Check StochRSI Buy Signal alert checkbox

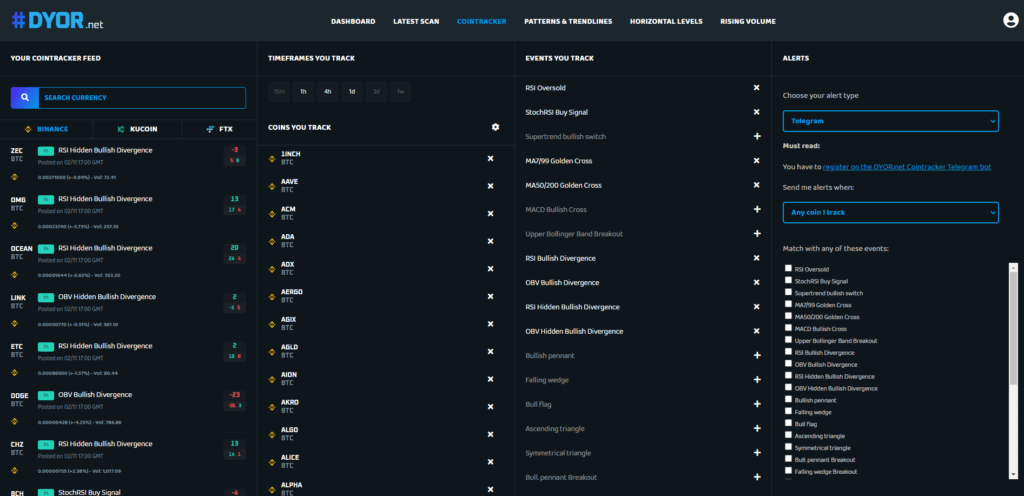click(788, 280)
